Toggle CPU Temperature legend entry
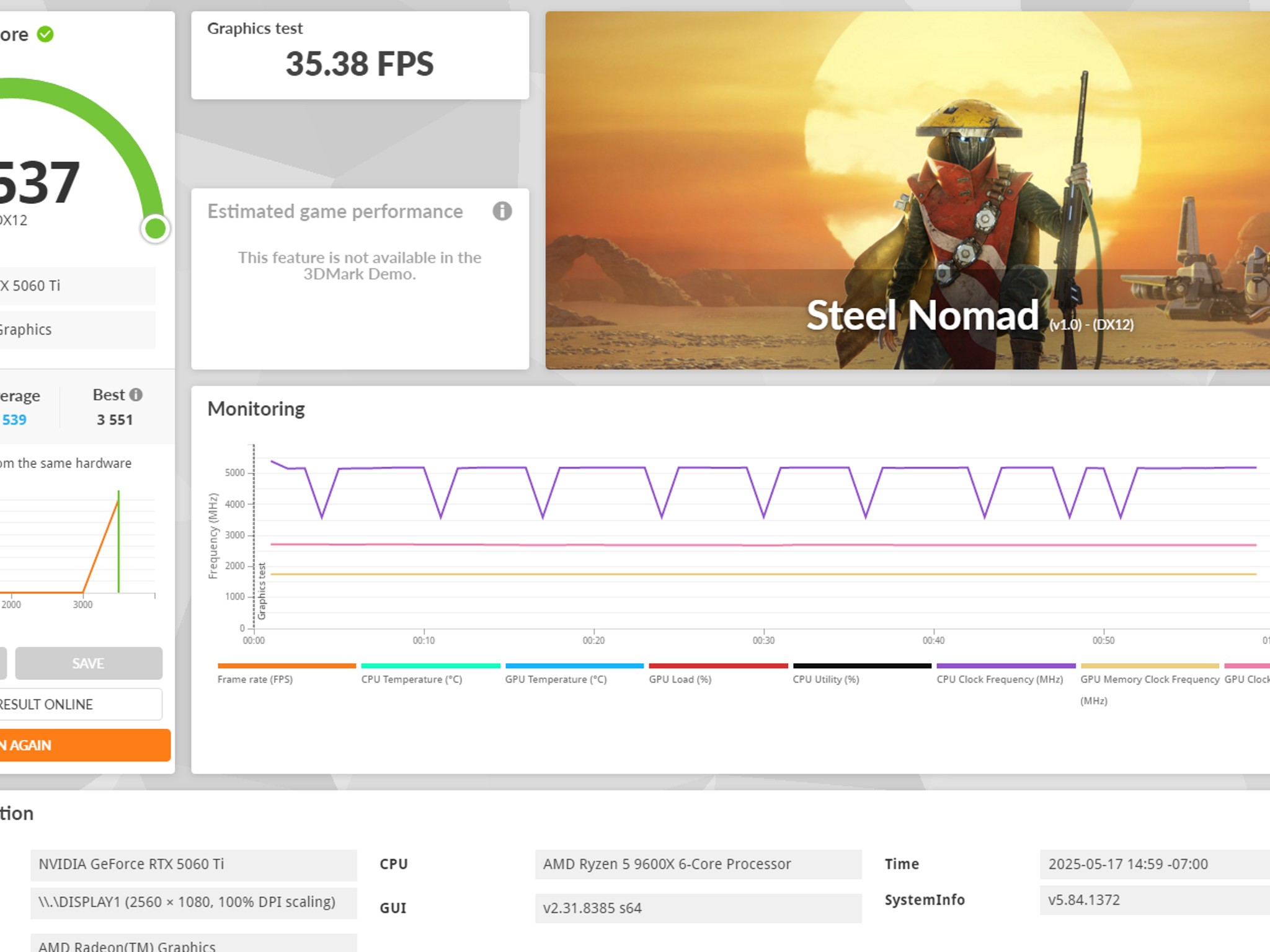The height and width of the screenshot is (952, 1270). click(x=411, y=679)
